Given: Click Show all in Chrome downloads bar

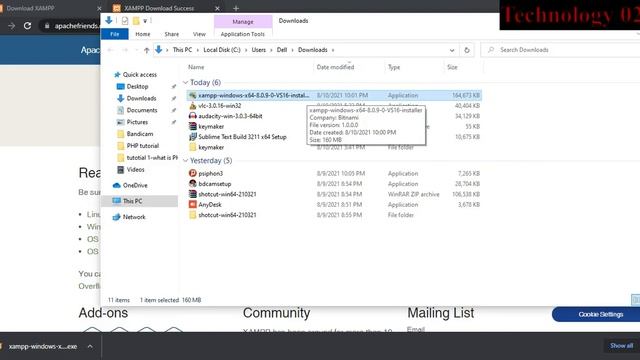Looking at the screenshot, I should coord(621,346).
